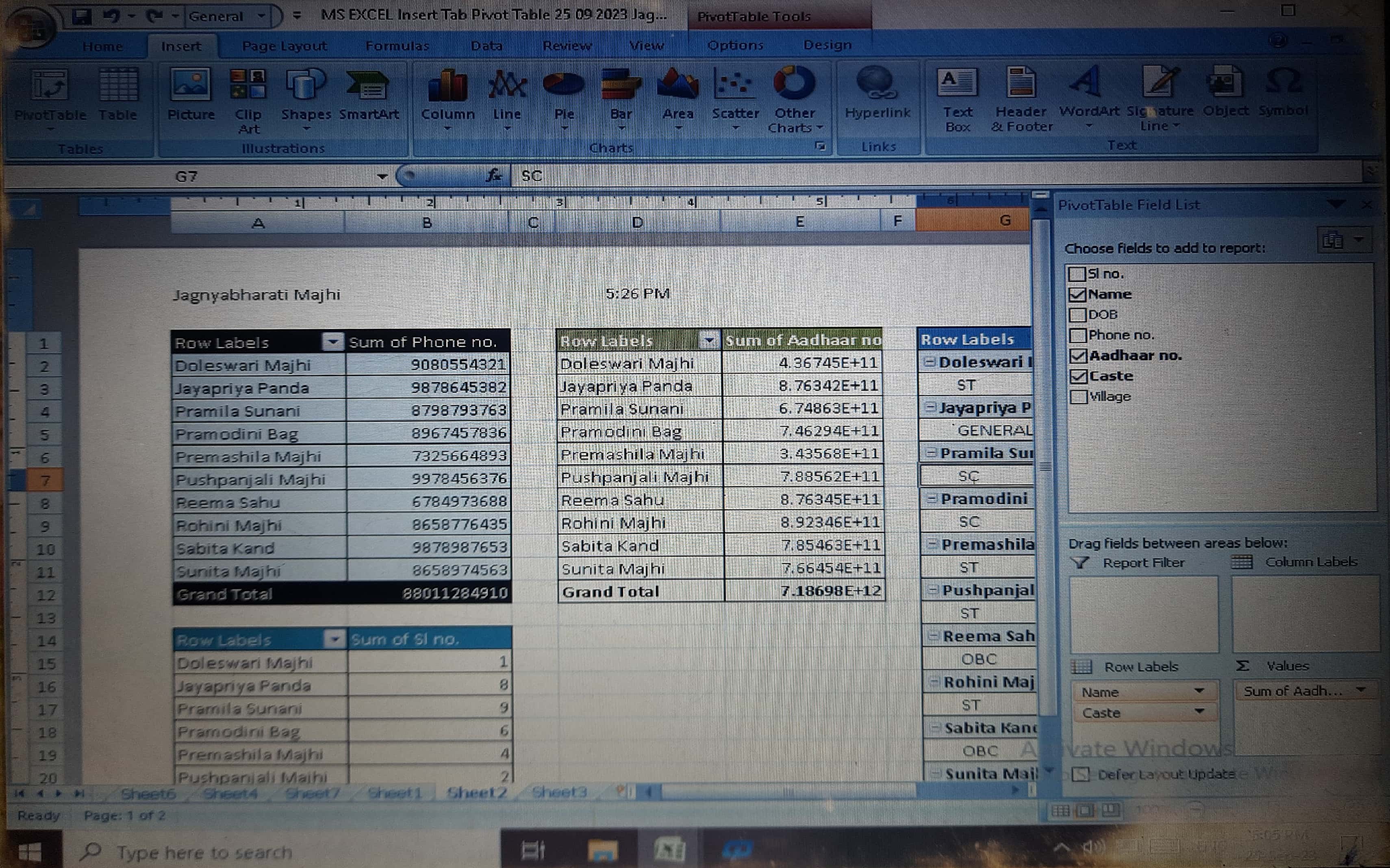The height and width of the screenshot is (868, 1390).
Task: Expand the Name field dropdown in Row Labels area
Action: pos(1199,691)
